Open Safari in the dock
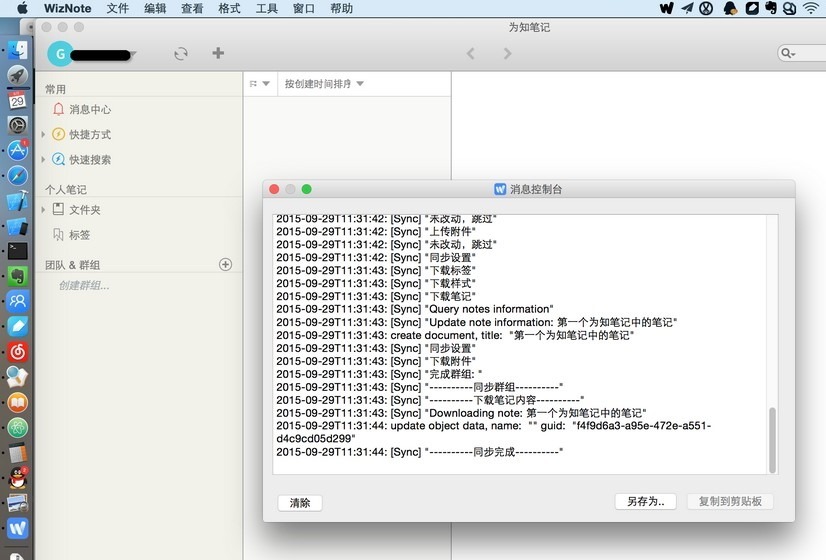This screenshot has width=826, height=560. coord(17,176)
